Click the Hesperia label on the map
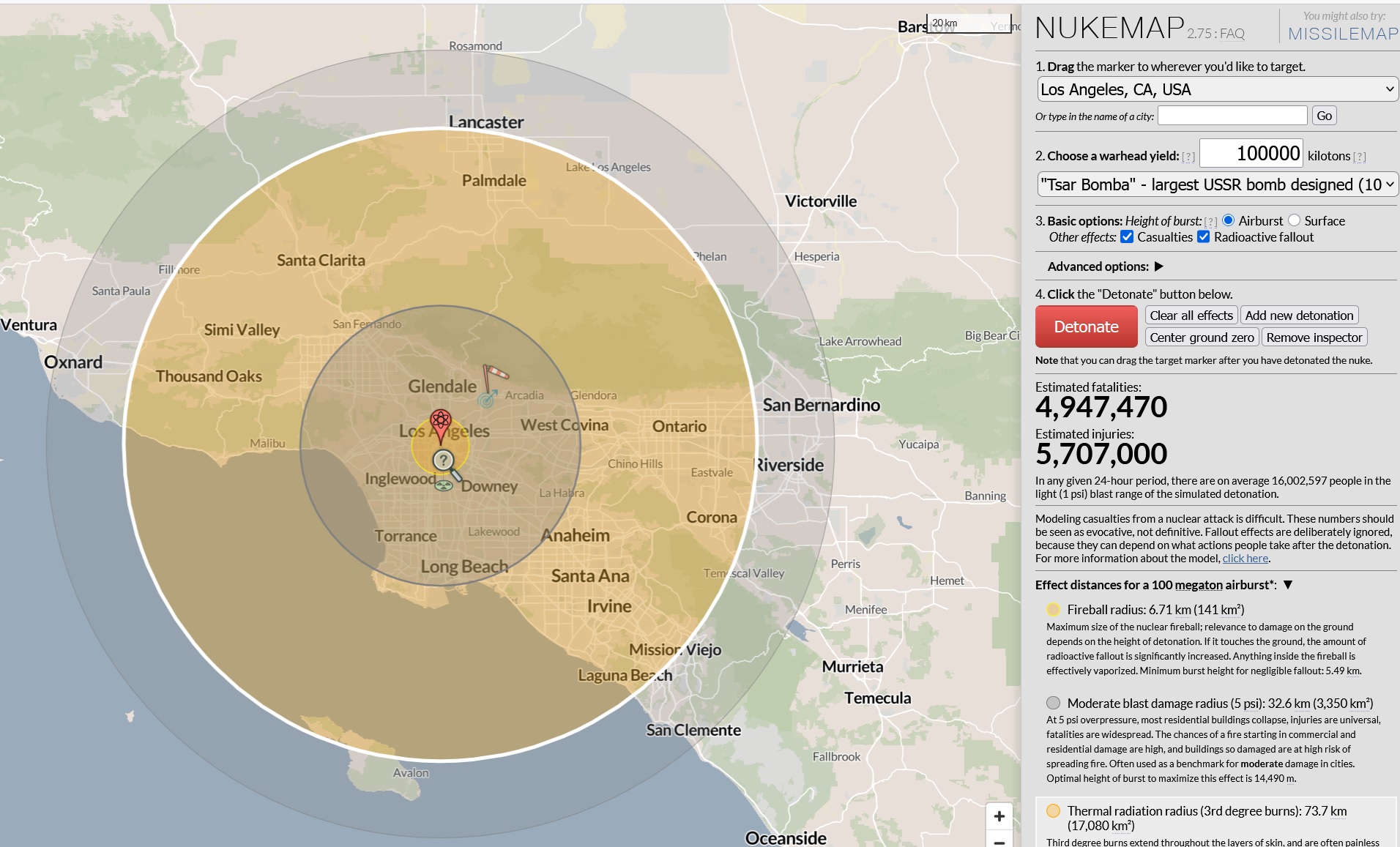The image size is (1400, 847). [x=816, y=256]
